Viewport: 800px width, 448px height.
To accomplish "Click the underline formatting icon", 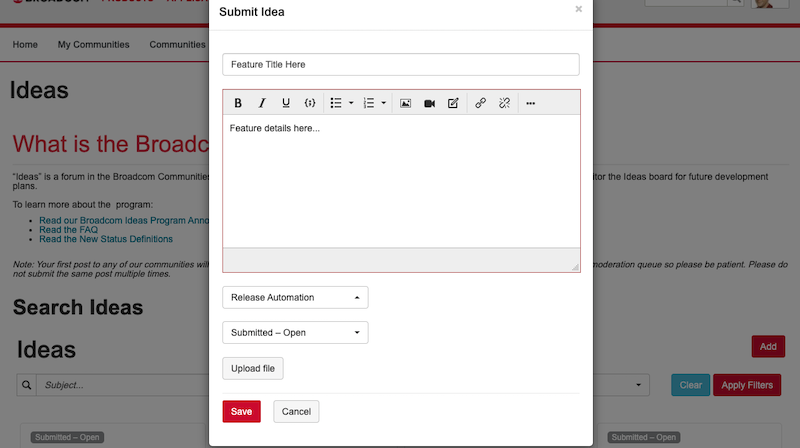I will pos(286,103).
